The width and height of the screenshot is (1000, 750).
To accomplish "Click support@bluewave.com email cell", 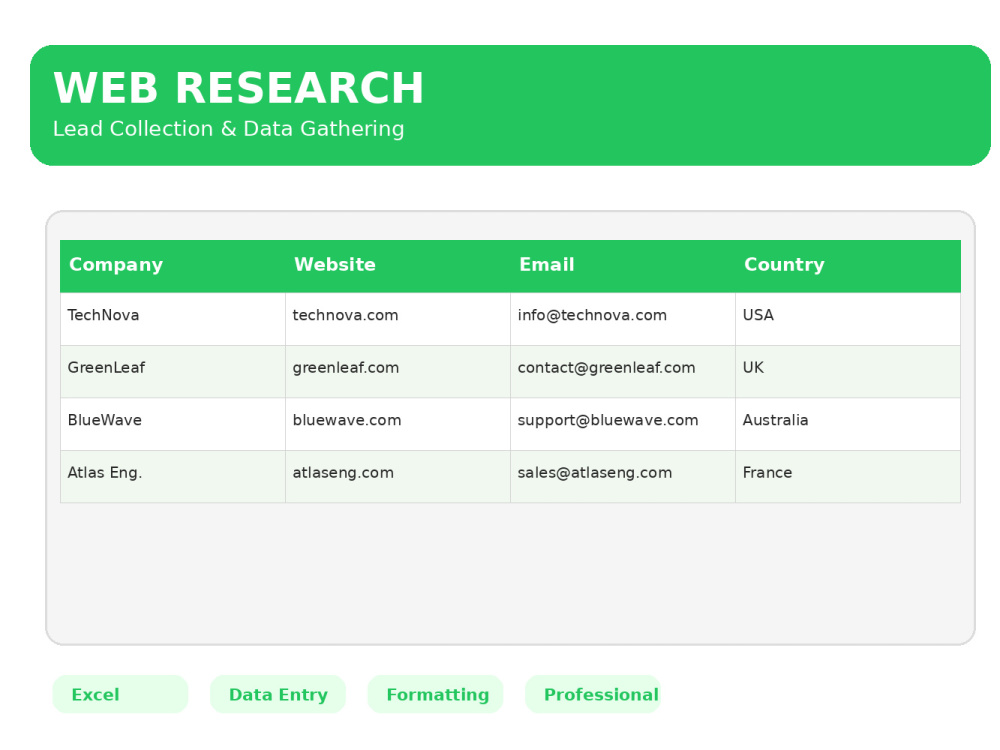I will (623, 424).
